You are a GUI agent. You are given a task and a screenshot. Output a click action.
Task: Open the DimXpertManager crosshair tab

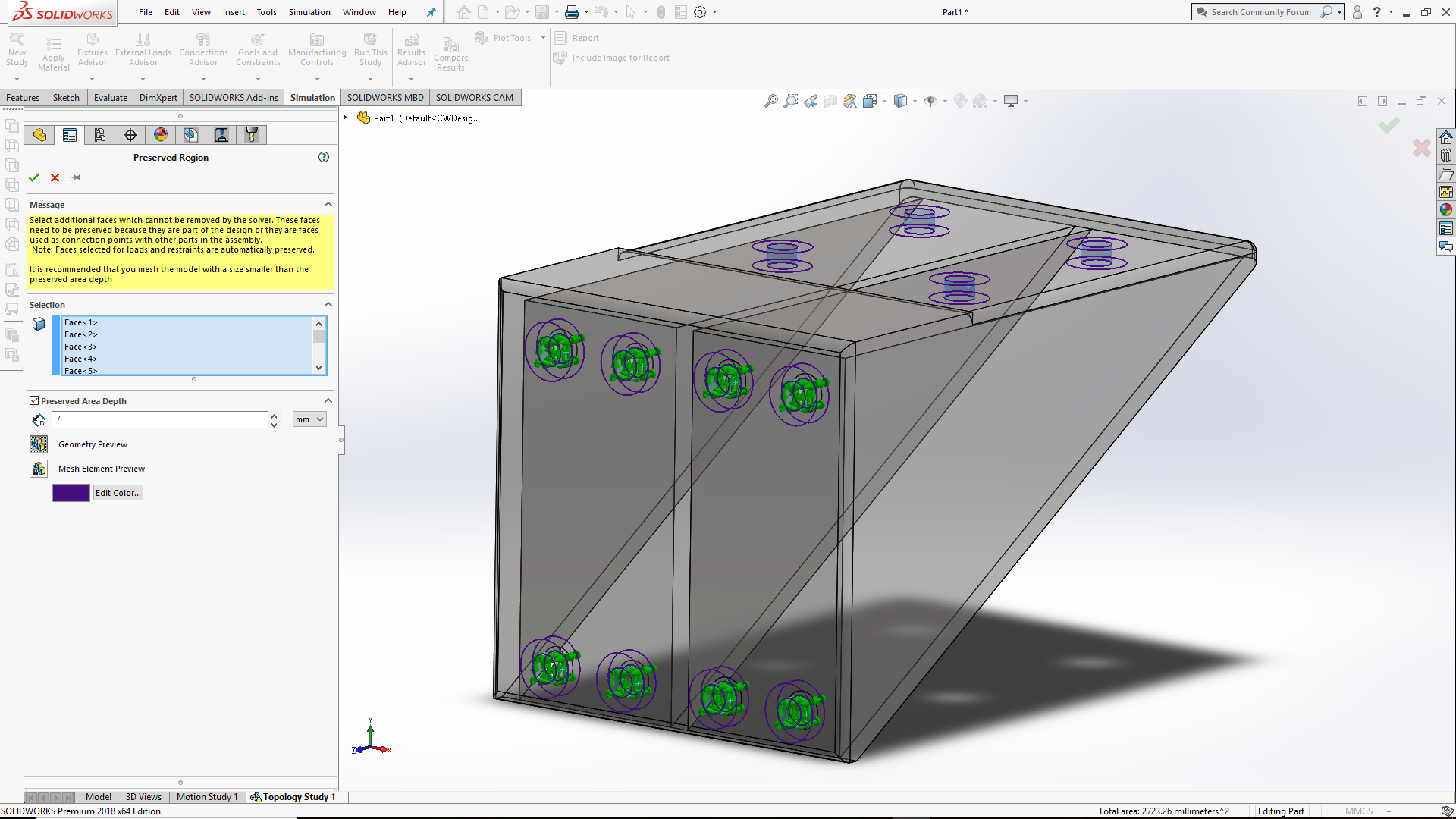tap(130, 135)
